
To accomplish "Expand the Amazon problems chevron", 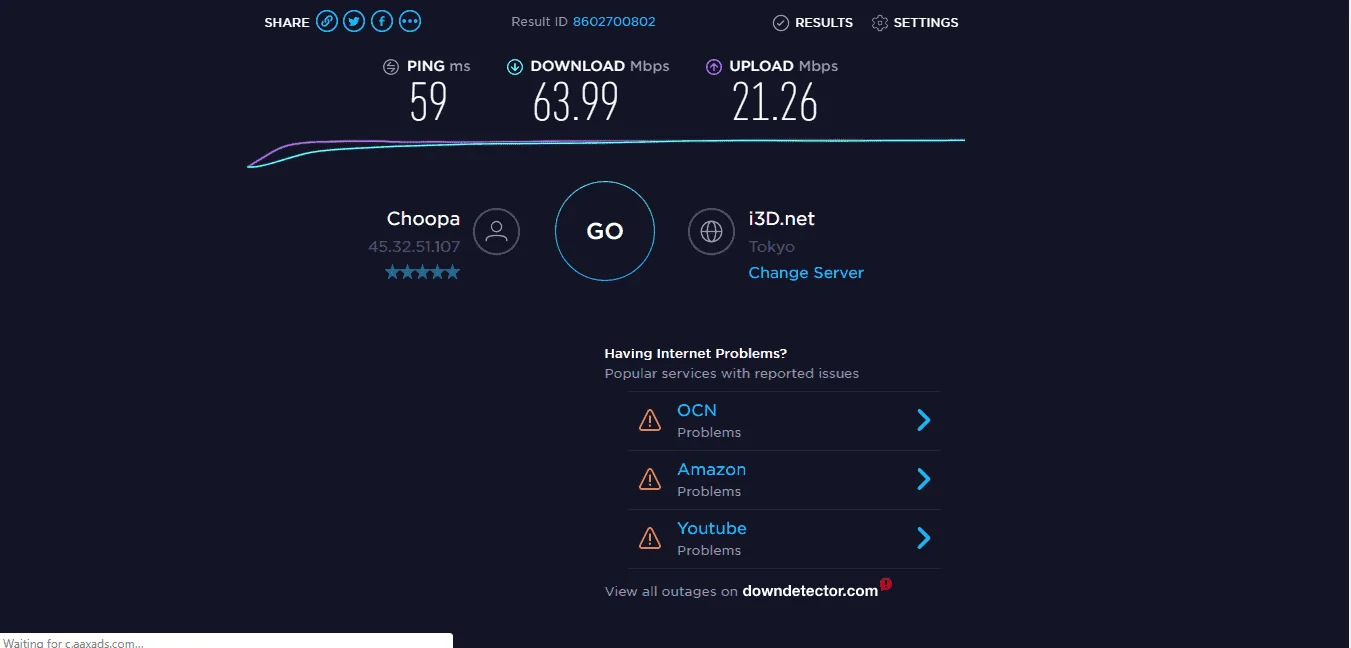I will (x=924, y=479).
